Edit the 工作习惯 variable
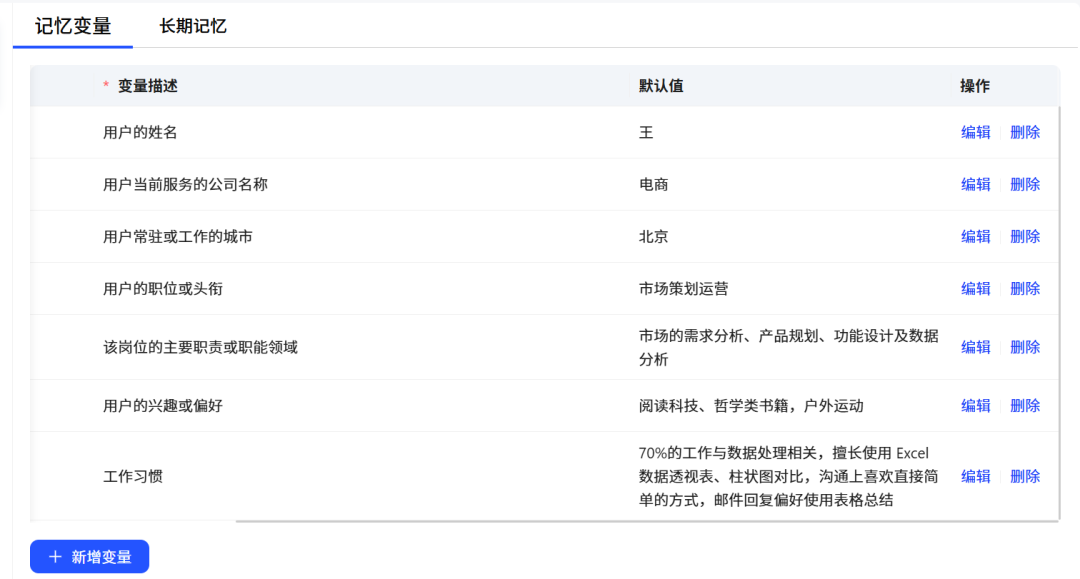Screen dimensions: 1080x579 (975, 476)
